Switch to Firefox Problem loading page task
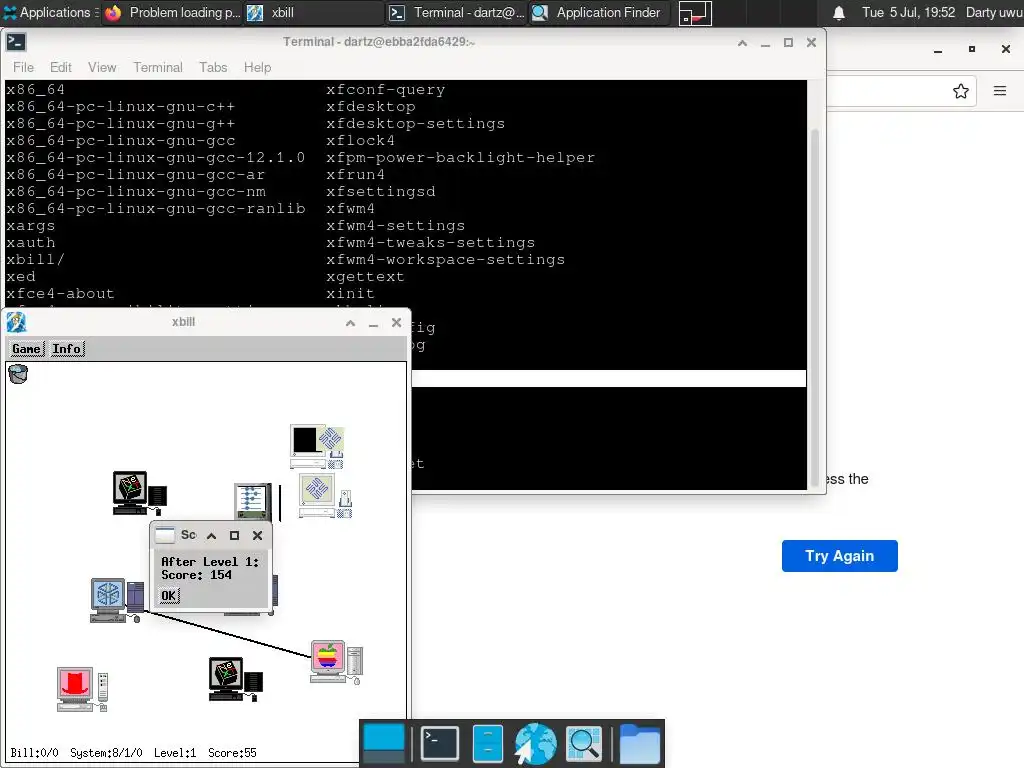The width and height of the screenshot is (1024, 768). [x=173, y=12]
